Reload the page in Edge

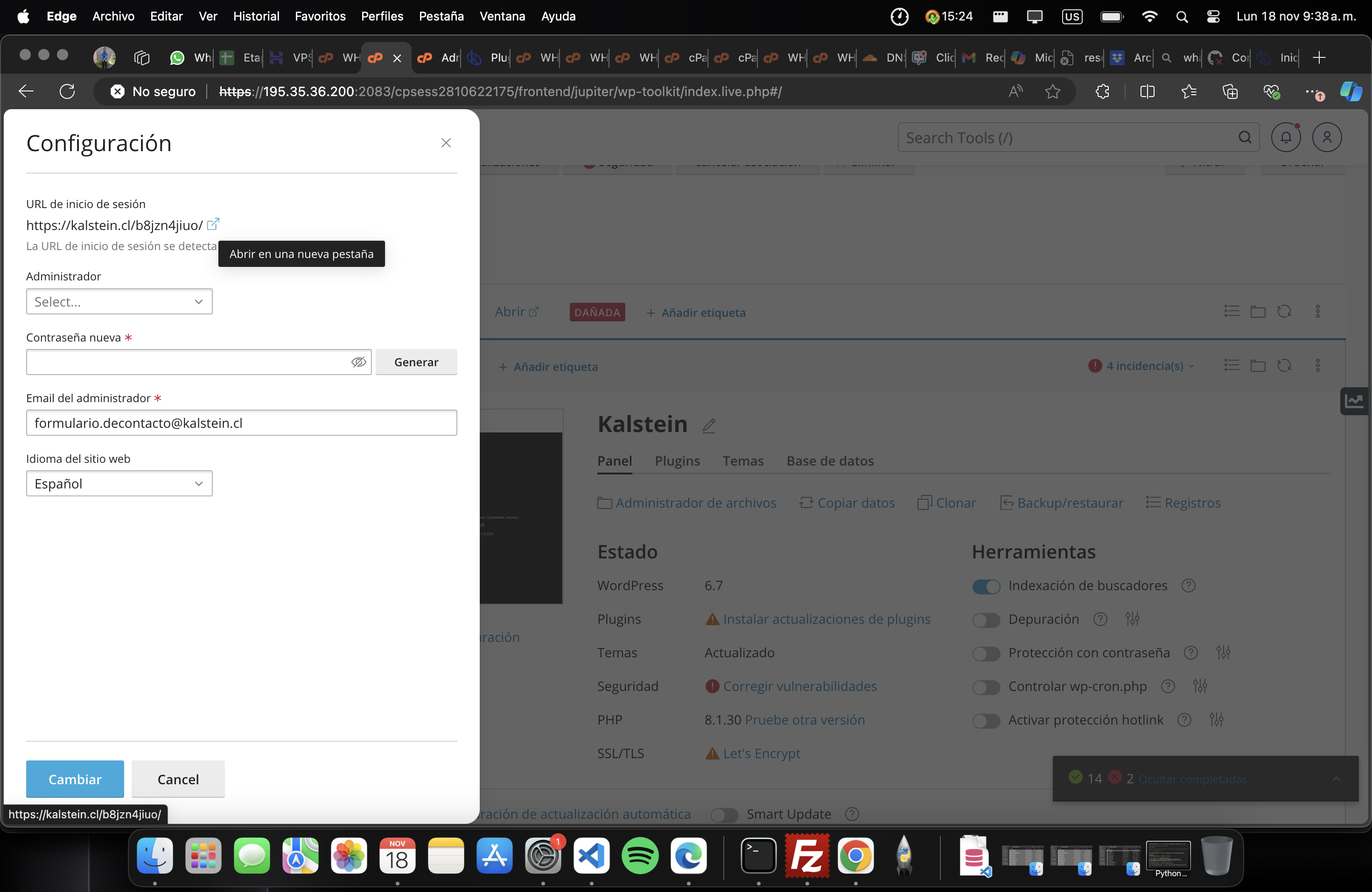click(68, 91)
